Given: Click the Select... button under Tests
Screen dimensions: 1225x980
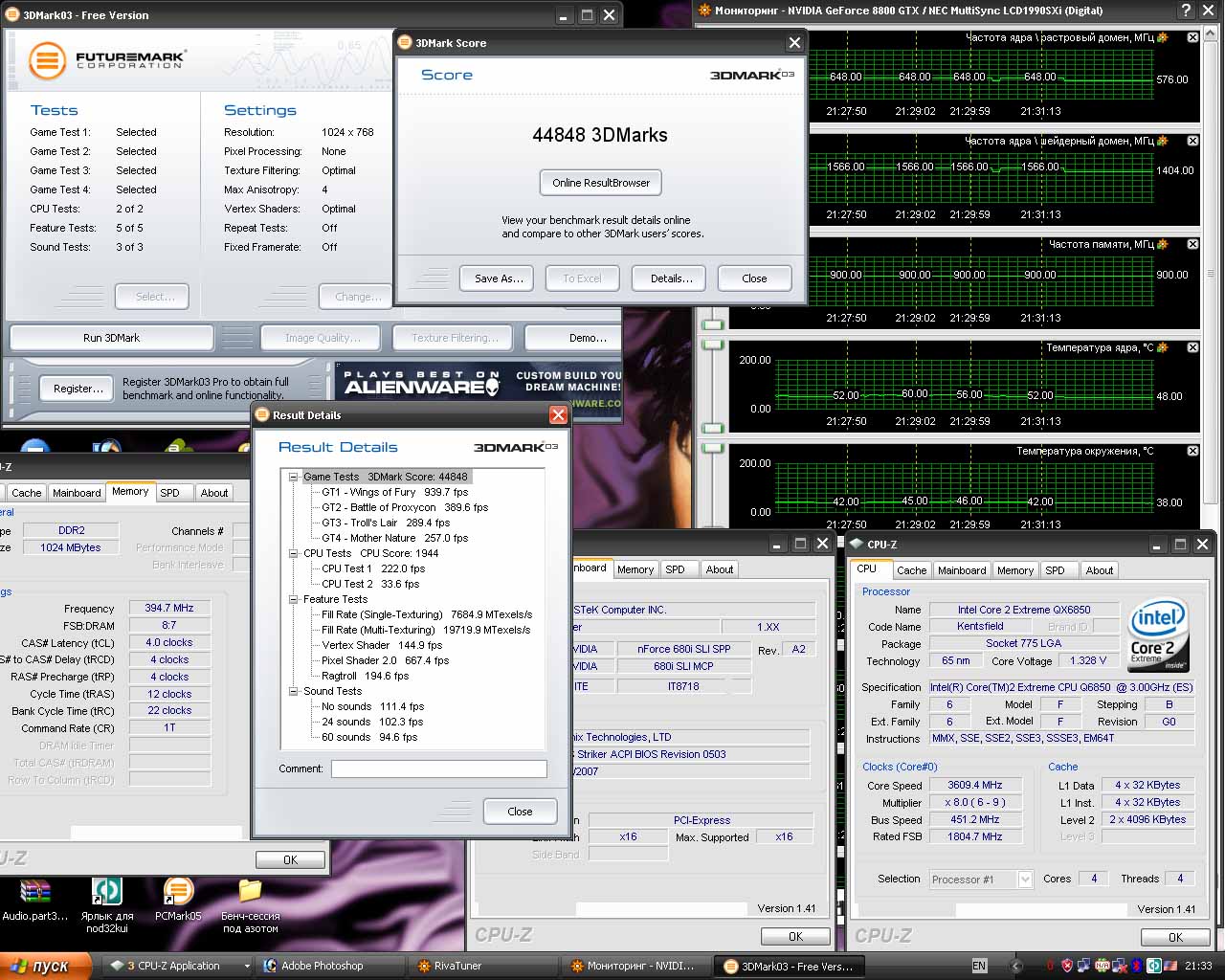Looking at the screenshot, I should click(x=152, y=297).
